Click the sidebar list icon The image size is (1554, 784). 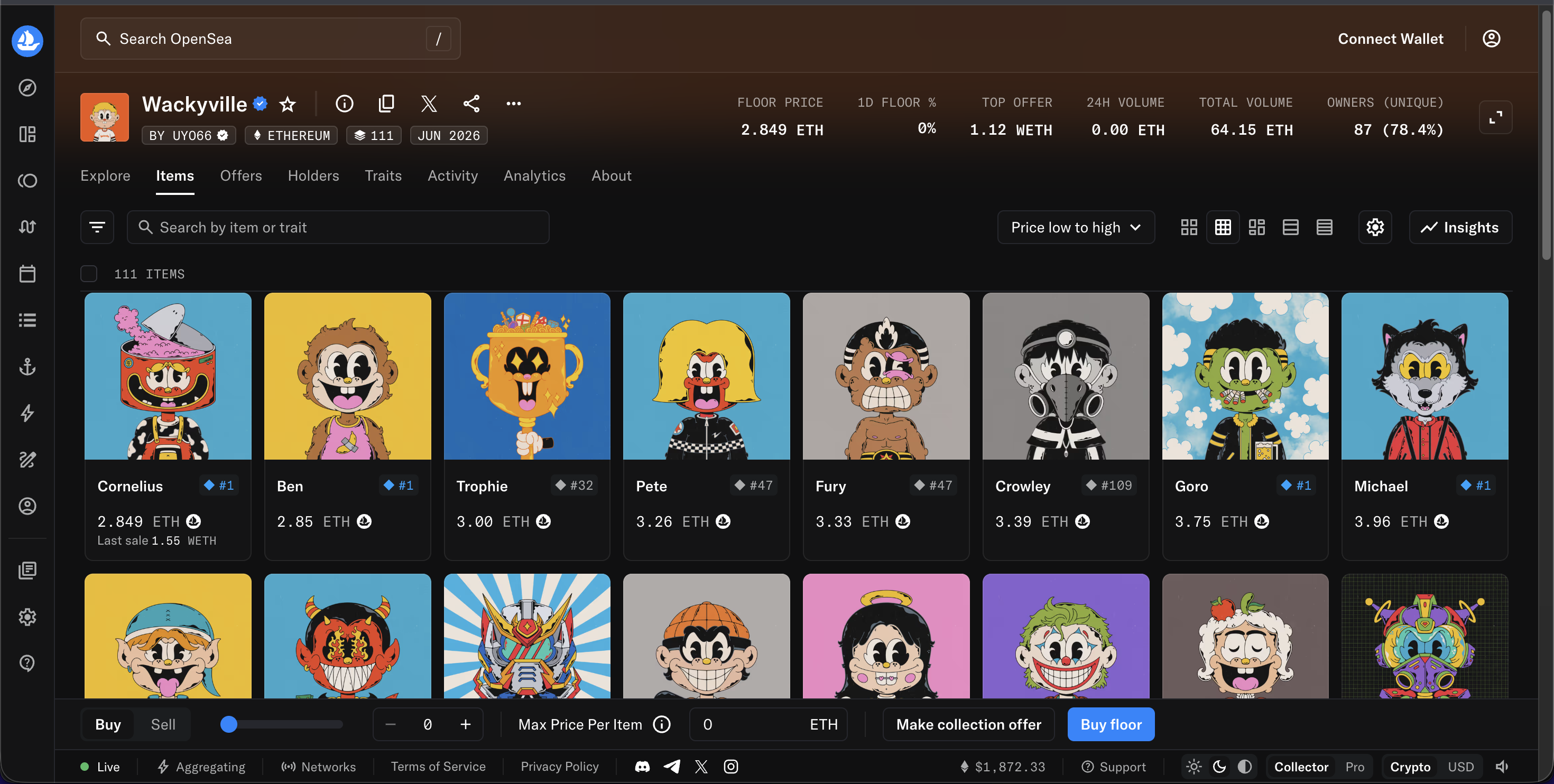tap(27, 320)
